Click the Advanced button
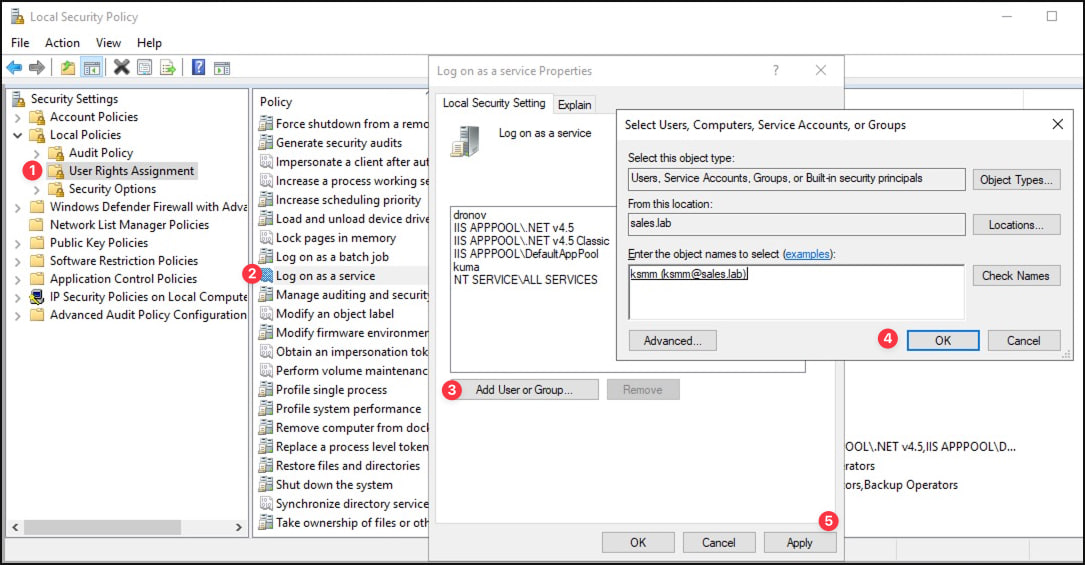This screenshot has height=565, width=1085. 673,340
